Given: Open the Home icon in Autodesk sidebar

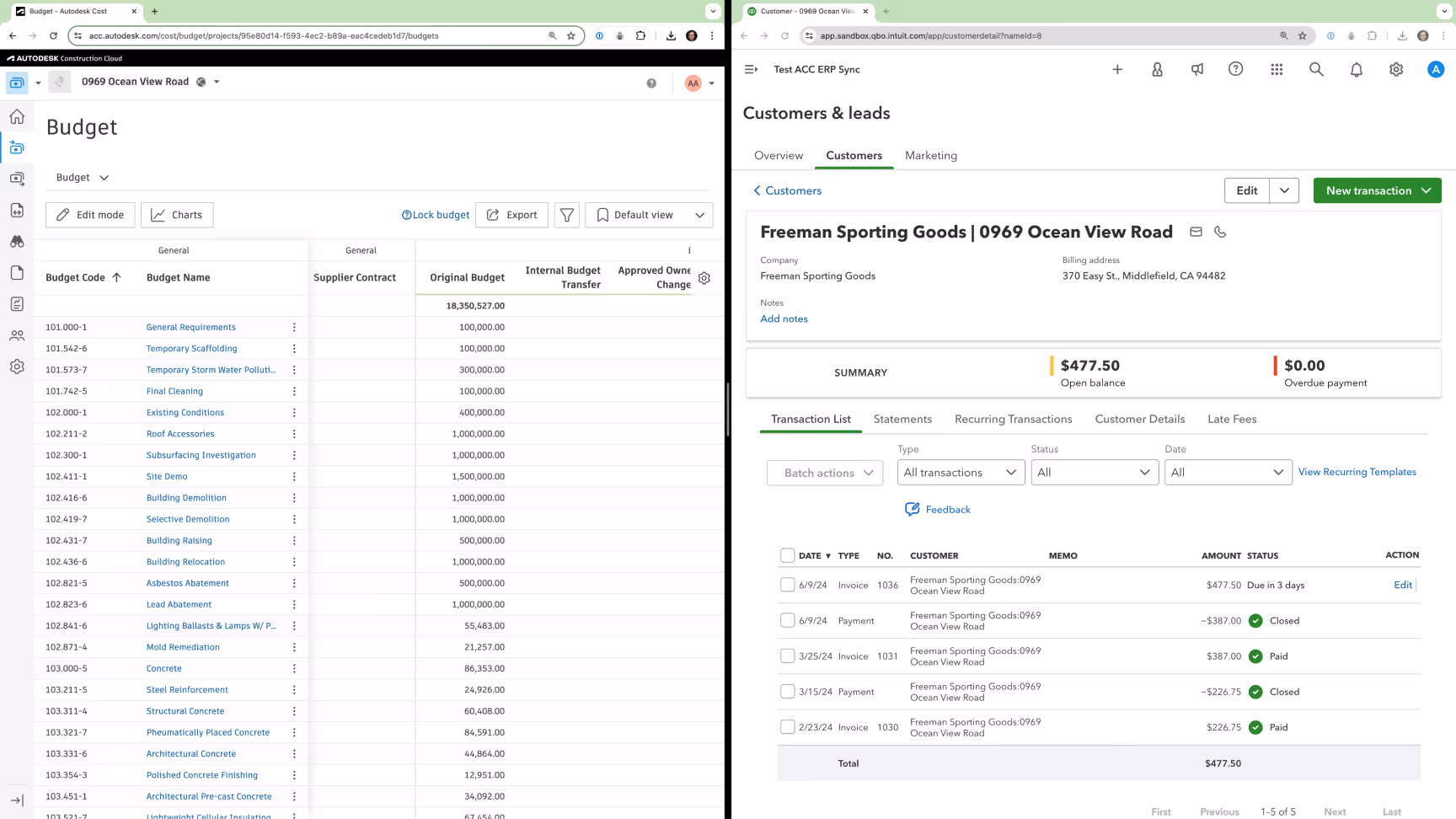Looking at the screenshot, I should [17, 116].
